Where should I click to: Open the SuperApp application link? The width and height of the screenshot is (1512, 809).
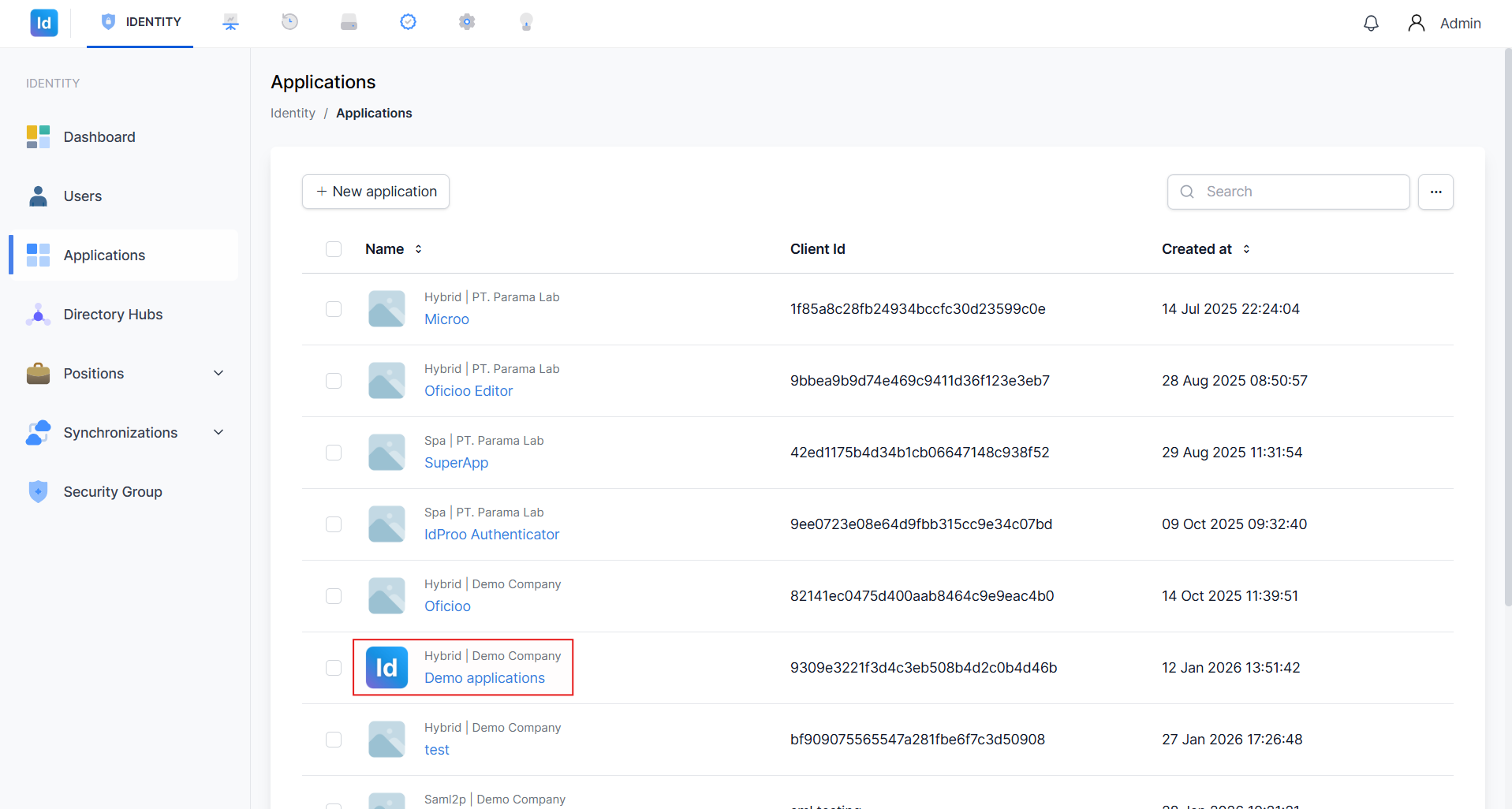(456, 463)
